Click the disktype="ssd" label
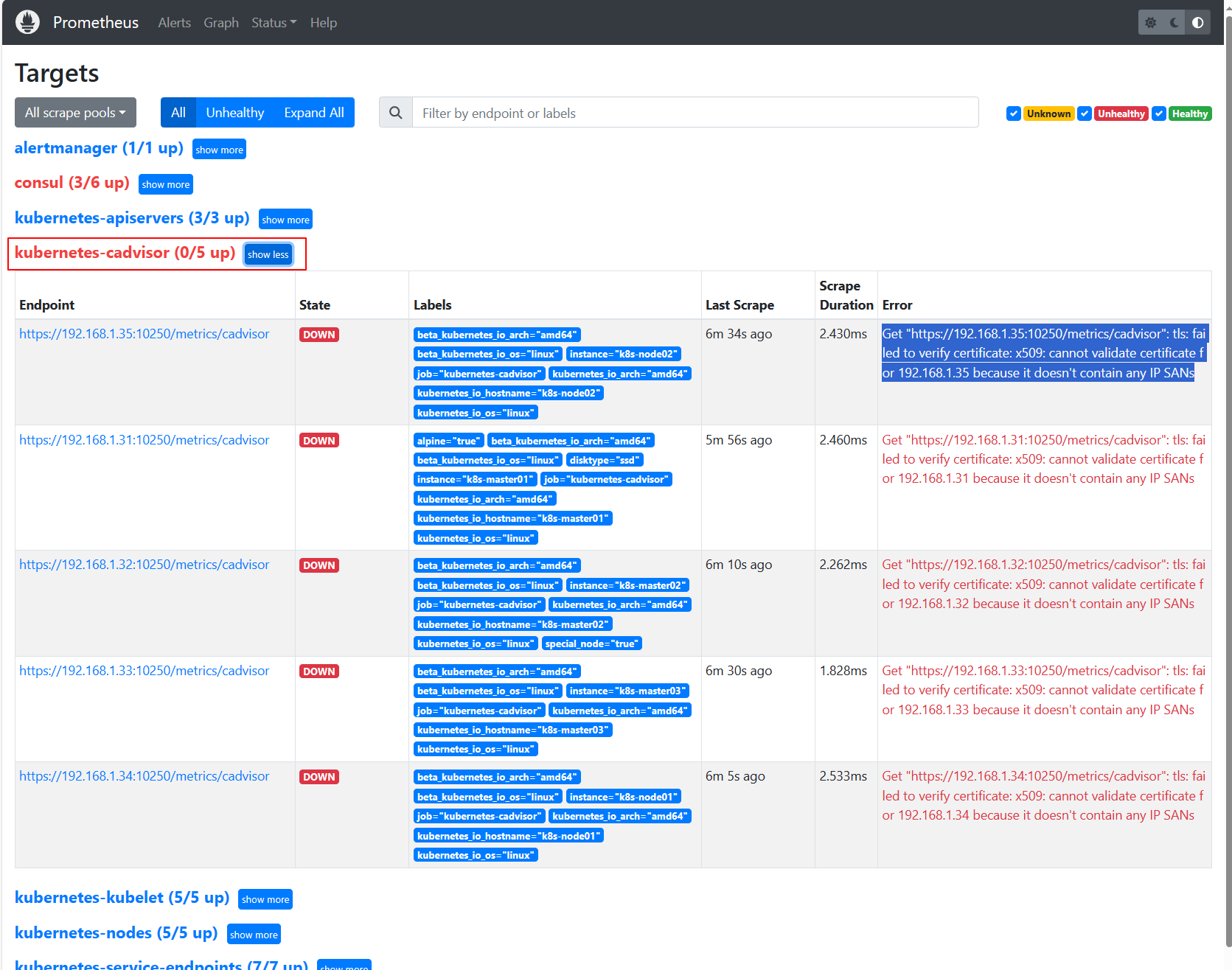 point(605,461)
